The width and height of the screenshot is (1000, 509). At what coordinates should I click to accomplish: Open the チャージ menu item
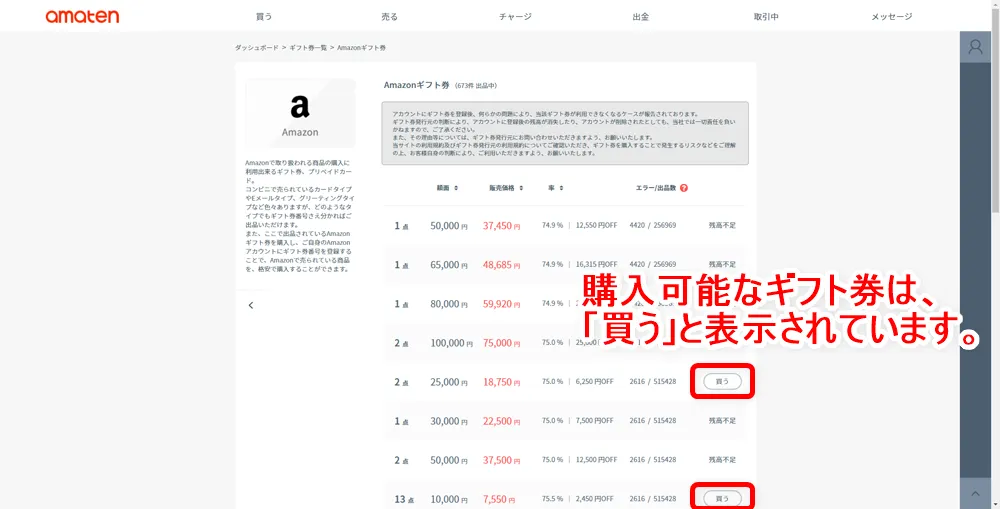[515, 17]
